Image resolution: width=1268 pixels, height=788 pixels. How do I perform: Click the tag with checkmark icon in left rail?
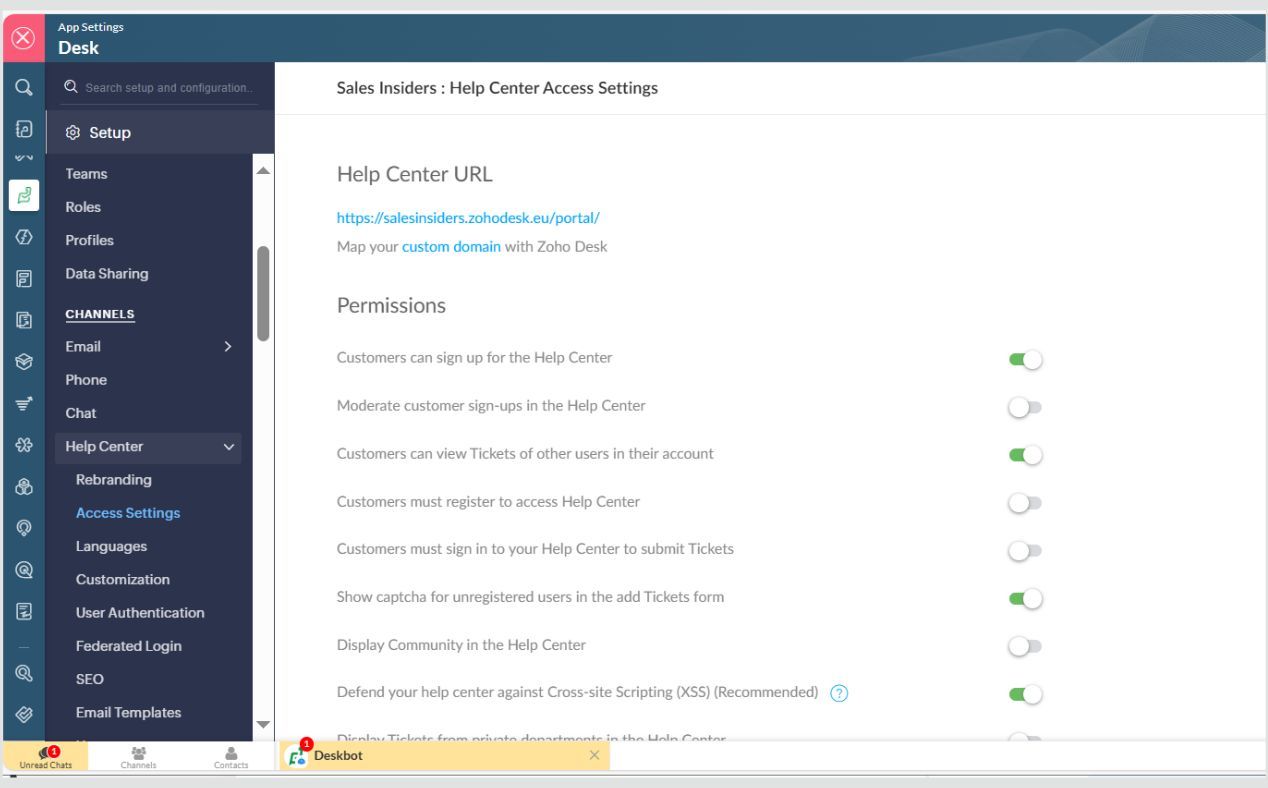22,715
